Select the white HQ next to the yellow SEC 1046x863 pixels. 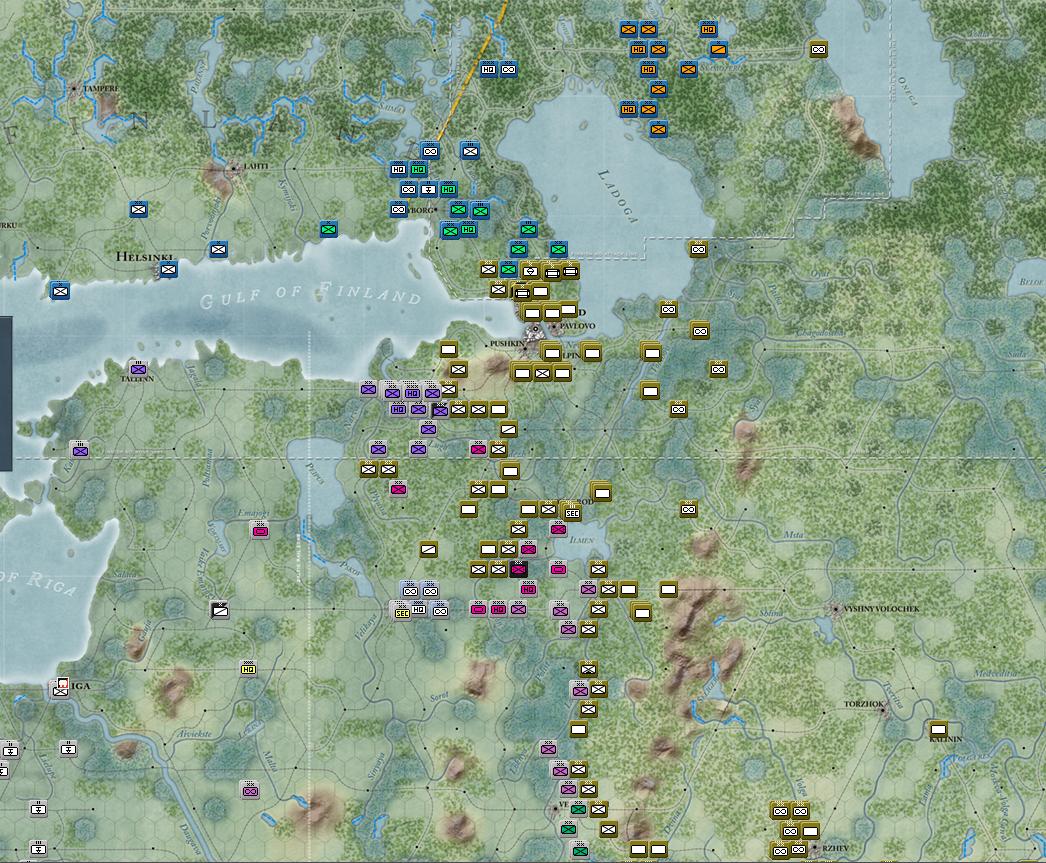(418, 609)
